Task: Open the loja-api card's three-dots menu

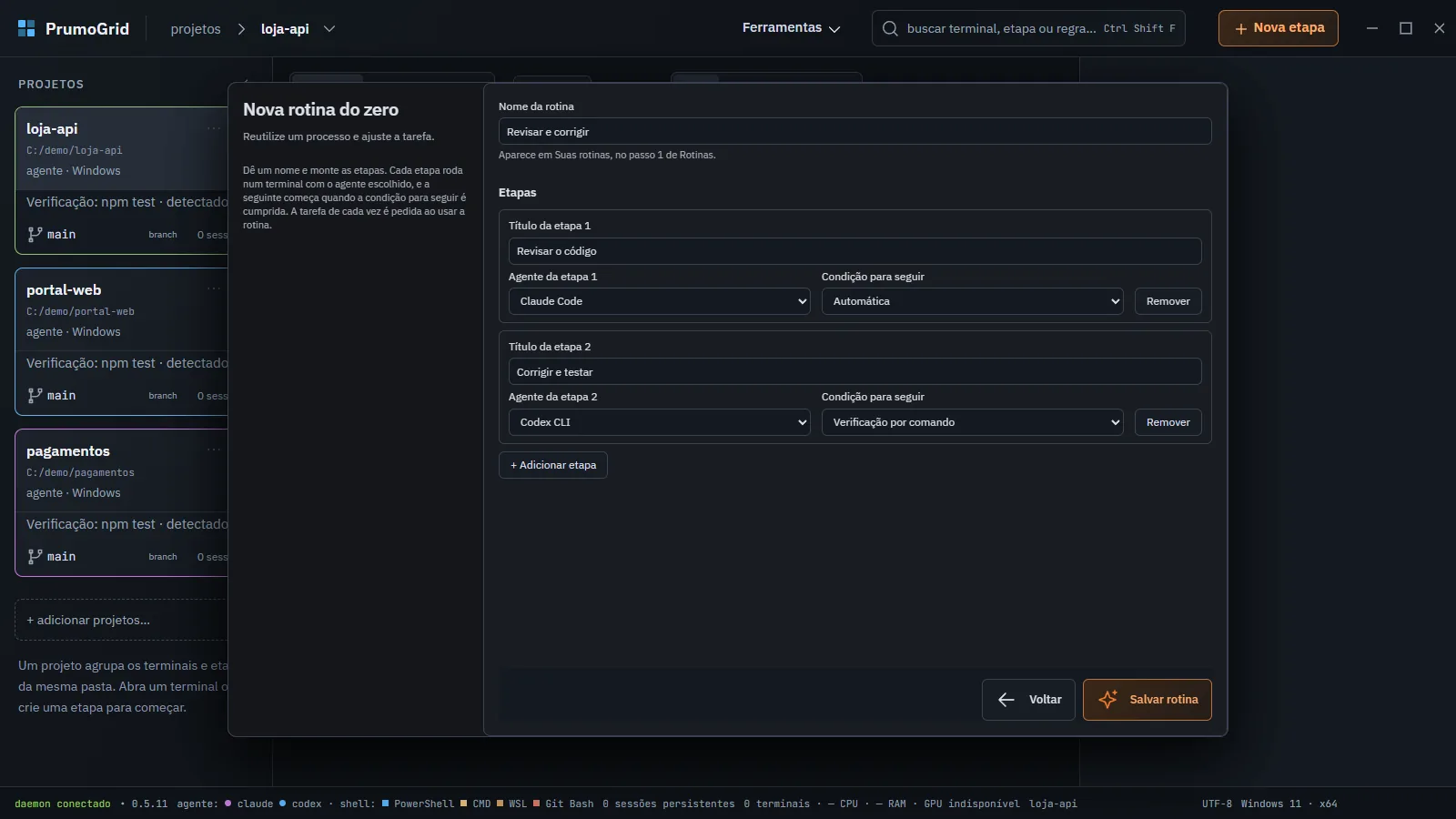Action: pos(214,128)
